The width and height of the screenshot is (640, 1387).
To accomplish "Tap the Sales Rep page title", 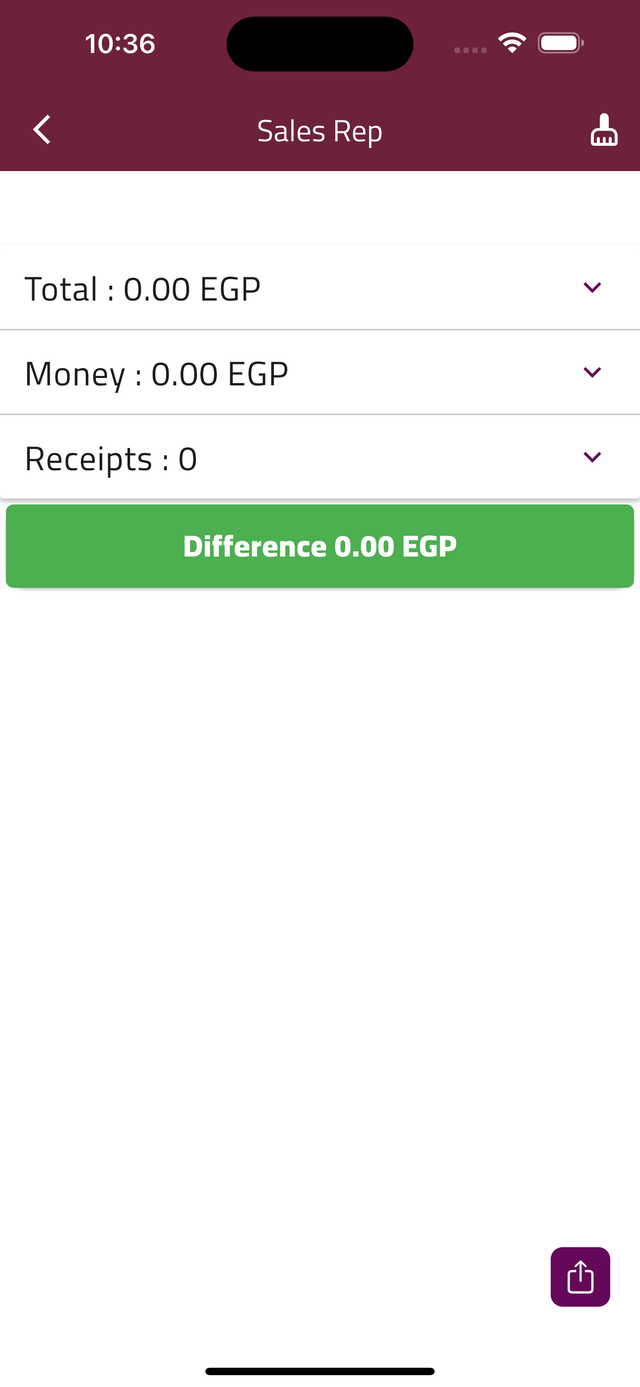I will coord(319,131).
